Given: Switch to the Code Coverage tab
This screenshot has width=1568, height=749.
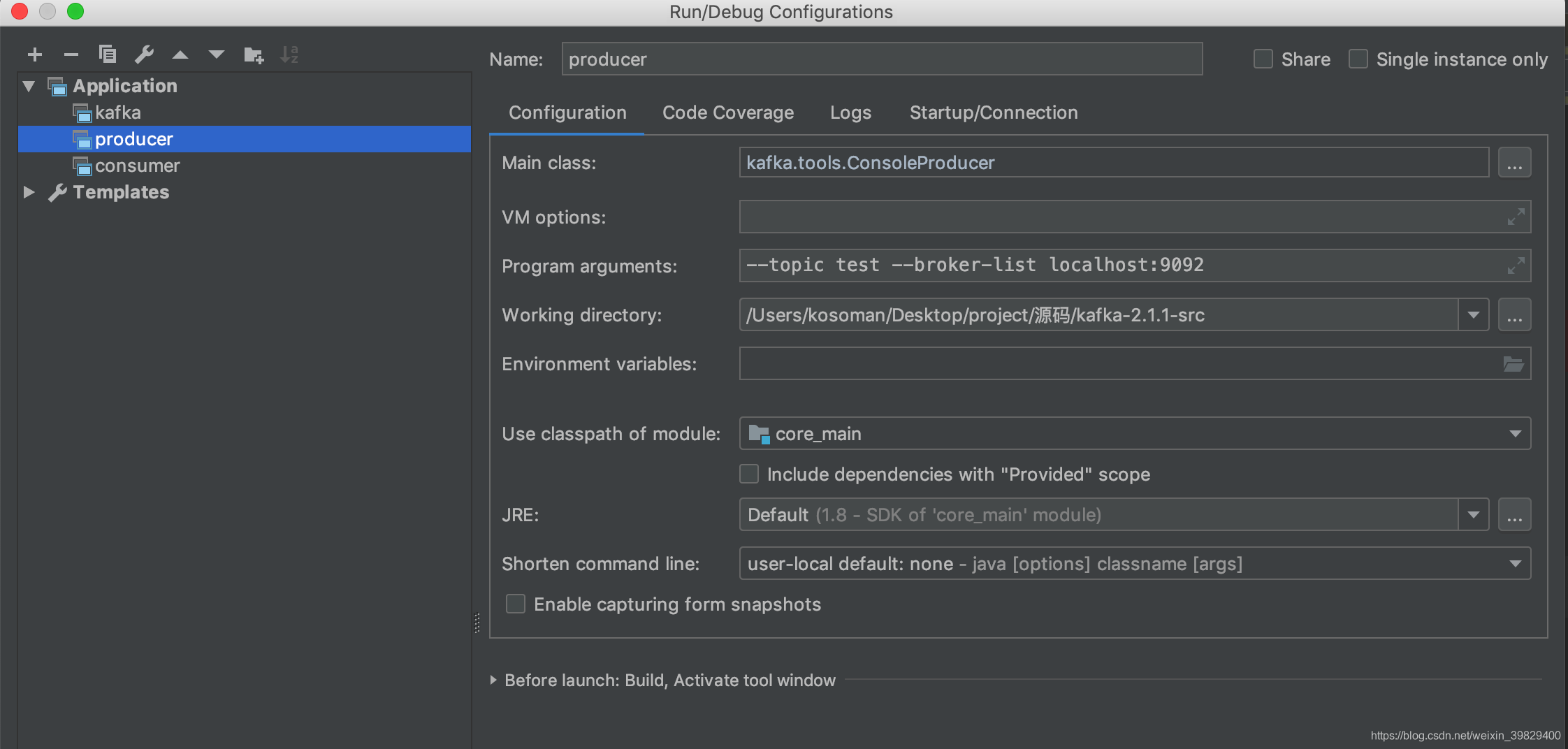Looking at the screenshot, I should [x=728, y=112].
